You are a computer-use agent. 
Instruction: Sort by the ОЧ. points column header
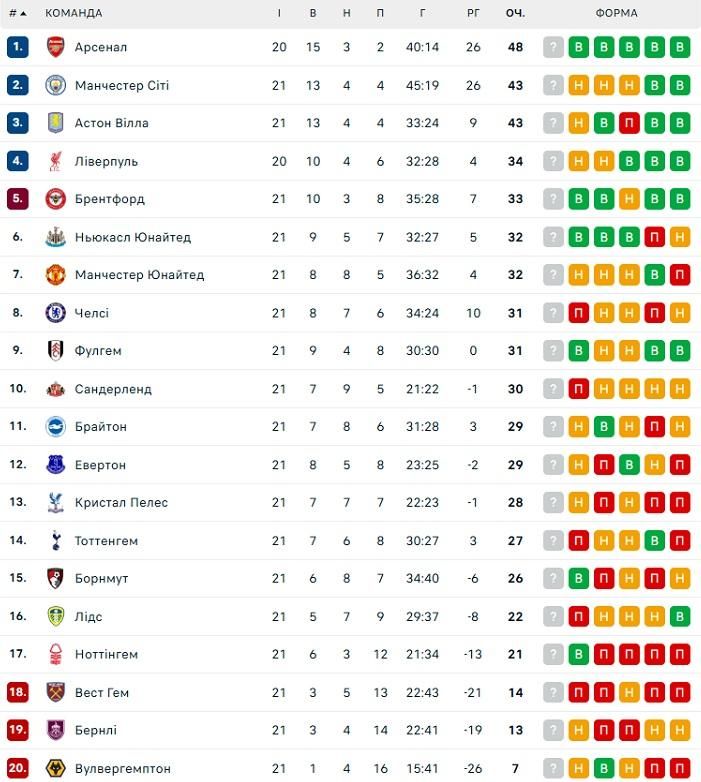point(515,14)
